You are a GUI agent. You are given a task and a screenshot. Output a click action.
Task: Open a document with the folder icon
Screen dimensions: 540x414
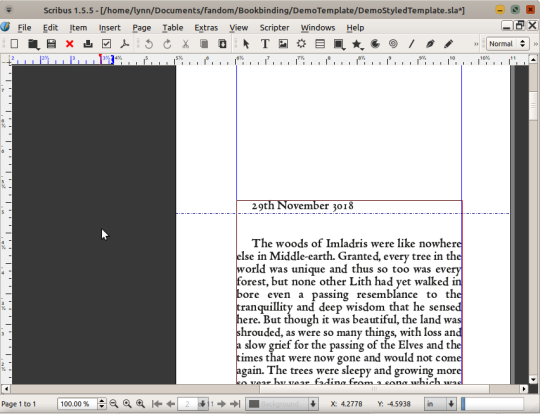33,44
